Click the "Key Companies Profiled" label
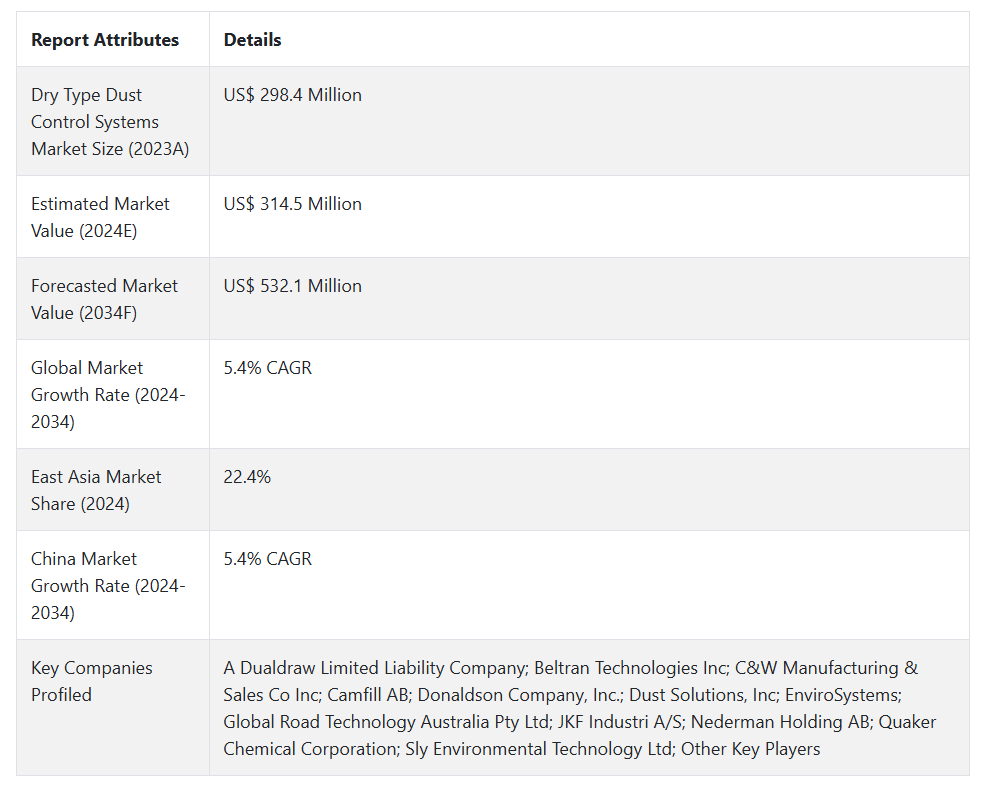The width and height of the screenshot is (984, 788). [x=92, y=681]
